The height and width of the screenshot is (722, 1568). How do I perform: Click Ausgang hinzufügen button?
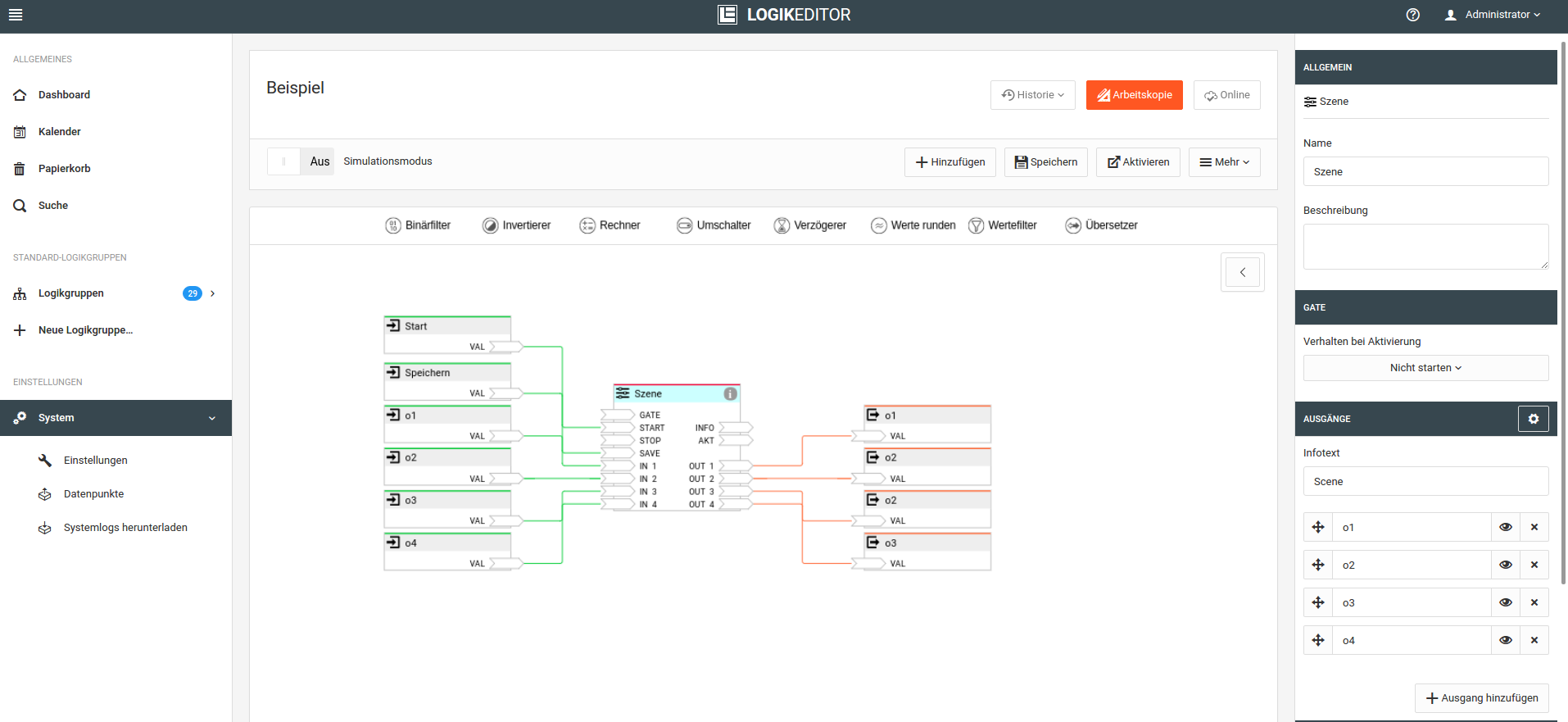[1481, 698]
